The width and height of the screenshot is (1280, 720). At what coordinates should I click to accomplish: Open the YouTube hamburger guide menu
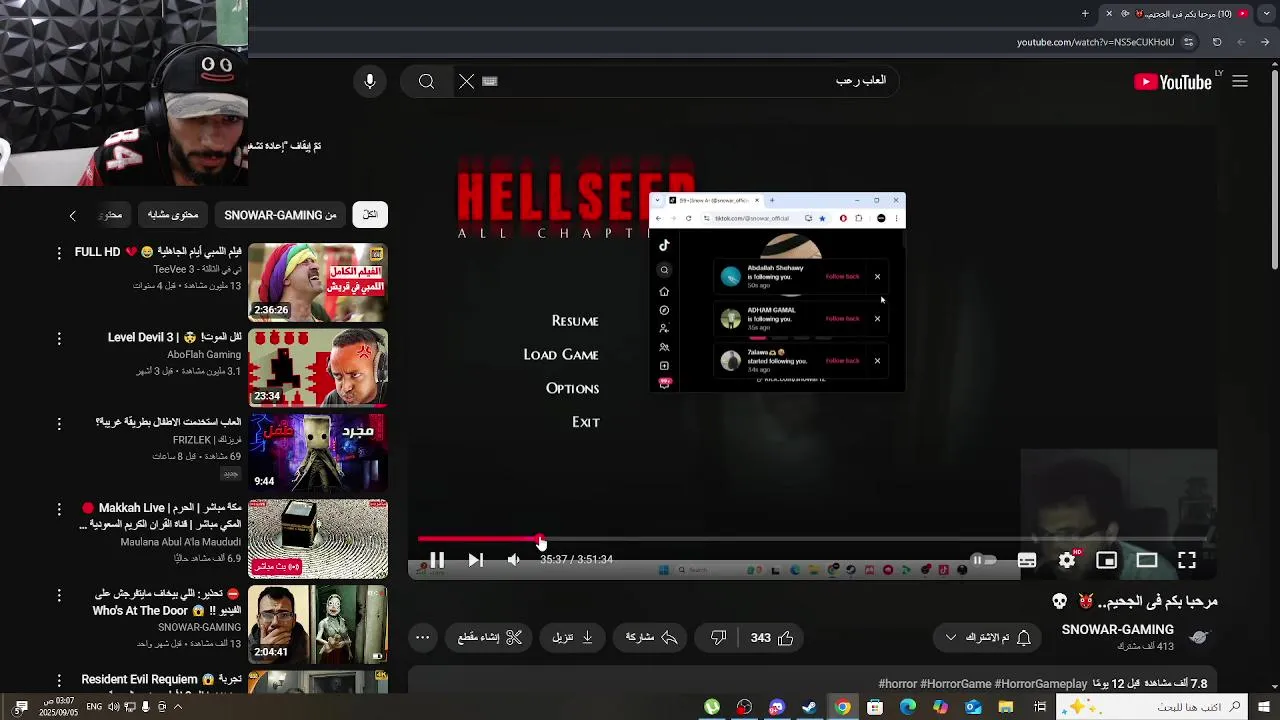click(x=1240, y=82)
